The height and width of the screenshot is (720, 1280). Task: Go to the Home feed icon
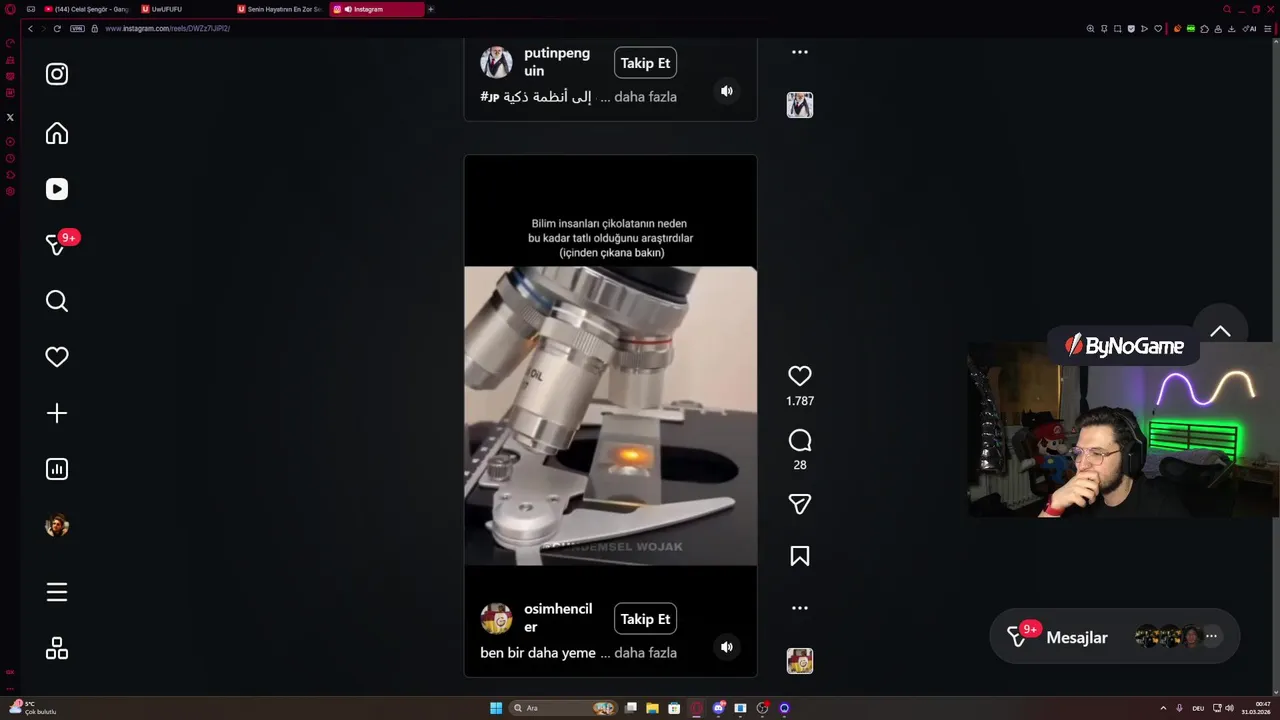[x=57, y=133]
